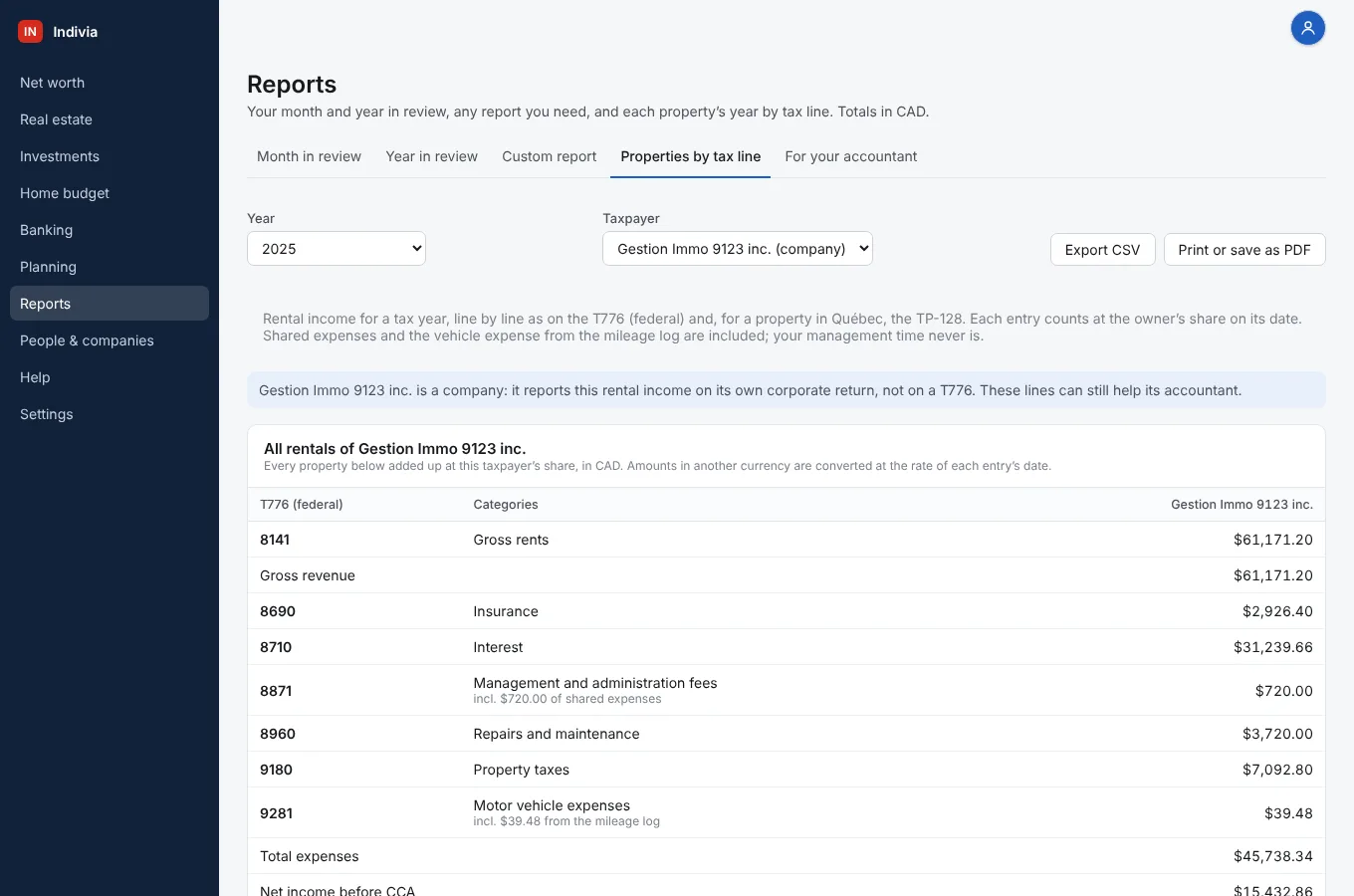Navigate to Home budget
Image resolution: width=1354 pixels, height=896 pixels.
[x=110, y=193]
